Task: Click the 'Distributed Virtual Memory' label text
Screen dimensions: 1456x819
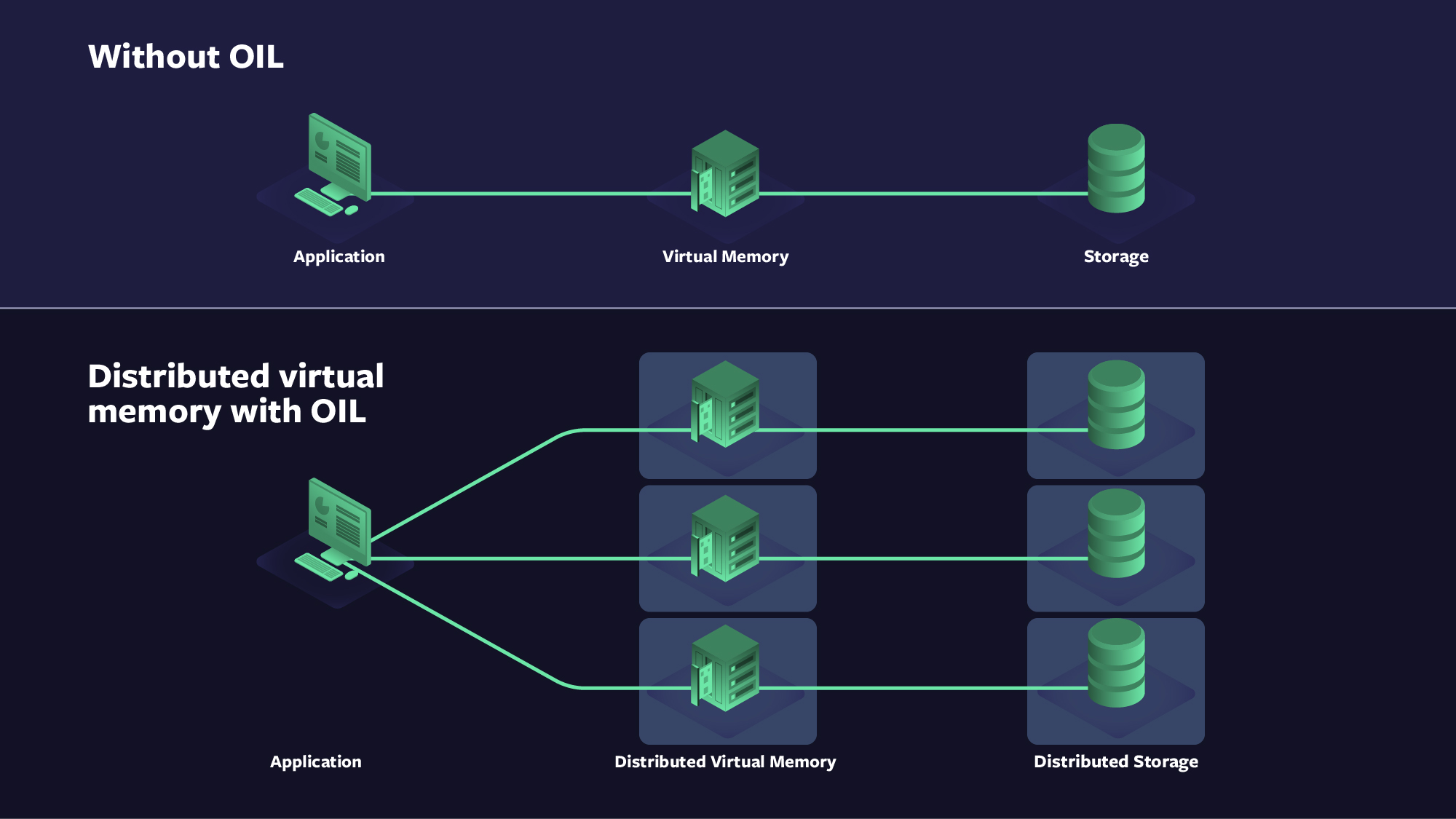Action: pyautogui.click(x=724, y=761)
